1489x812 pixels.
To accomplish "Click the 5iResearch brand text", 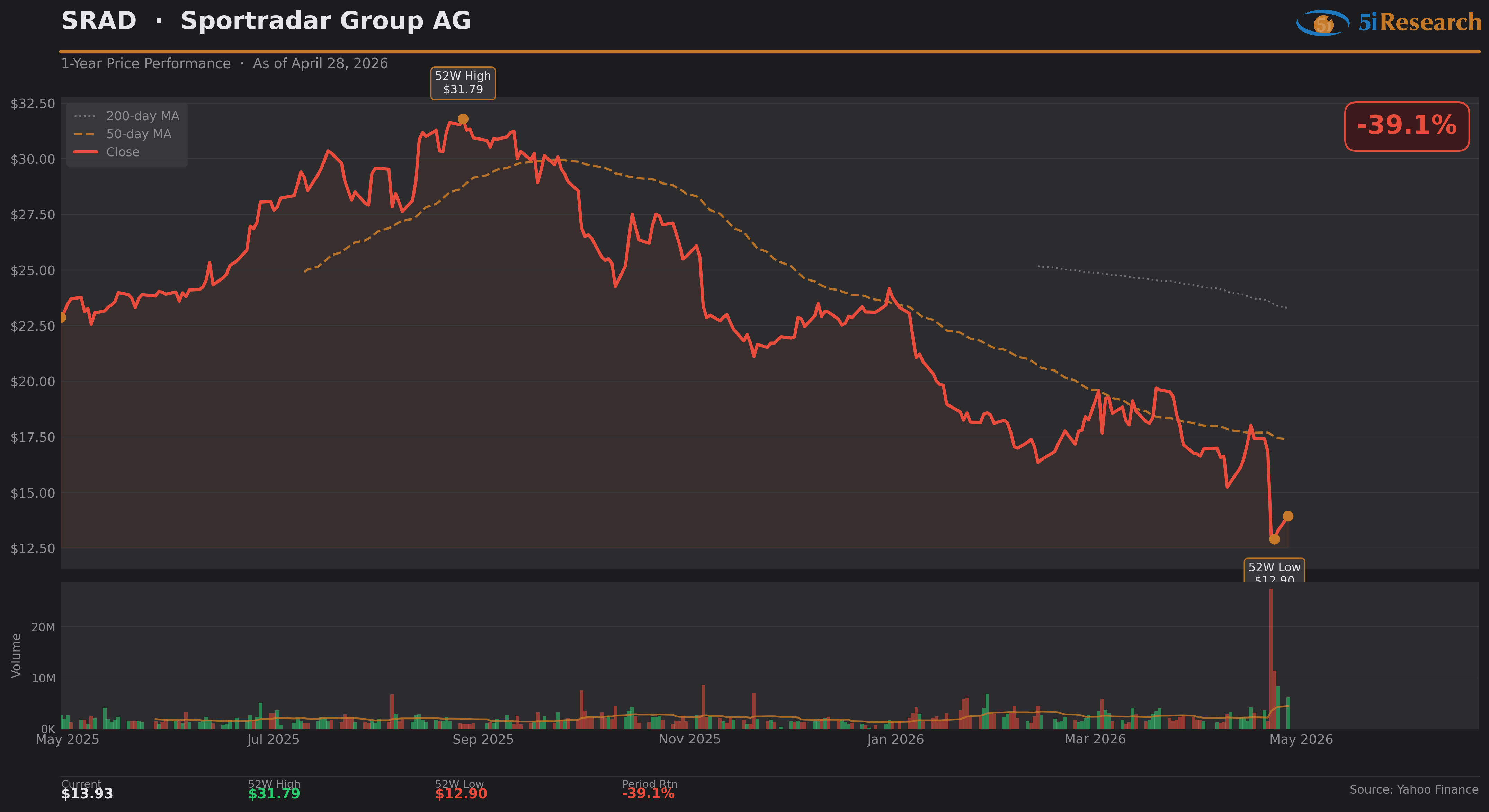I will [x=1420, y=23].
